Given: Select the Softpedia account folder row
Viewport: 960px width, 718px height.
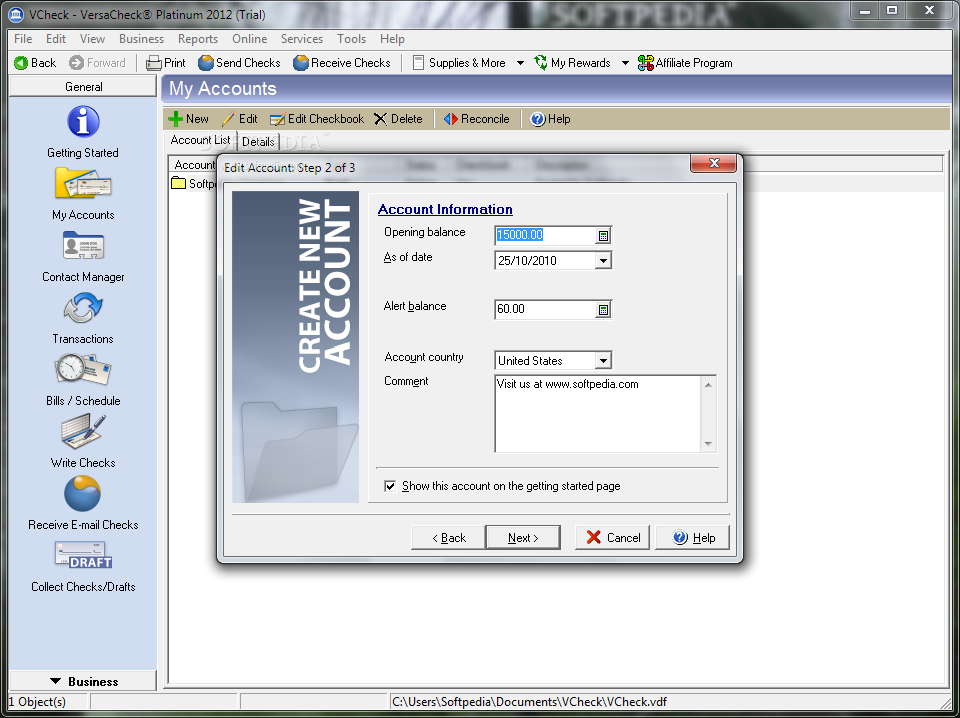Looking at the screenshot, I should pyautogui.click(x=193, y=183).
